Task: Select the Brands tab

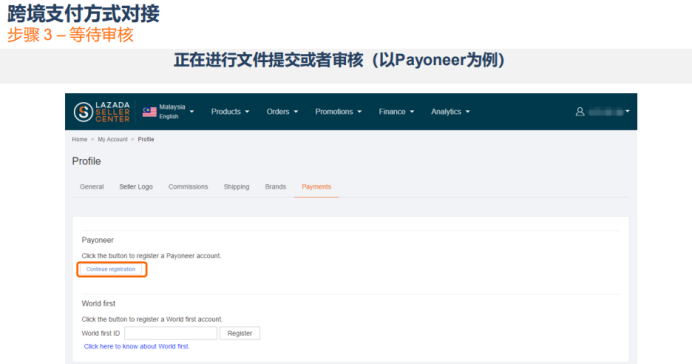Action: (275, 187)
